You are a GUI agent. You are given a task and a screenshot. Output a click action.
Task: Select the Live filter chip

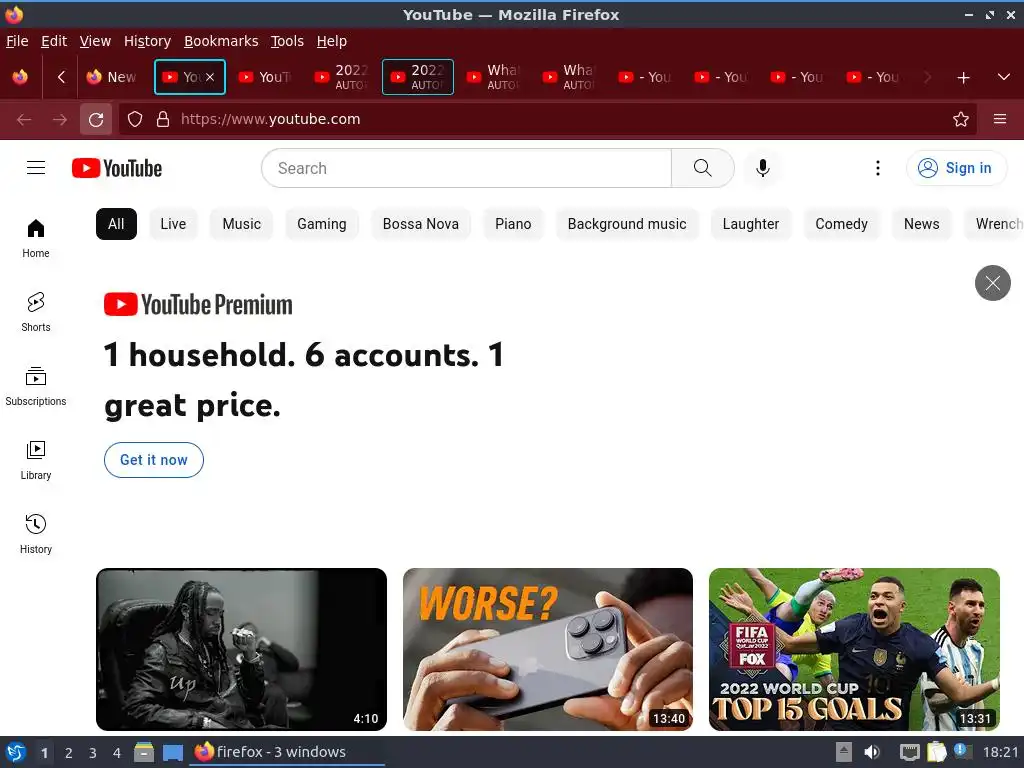[173, 224]
